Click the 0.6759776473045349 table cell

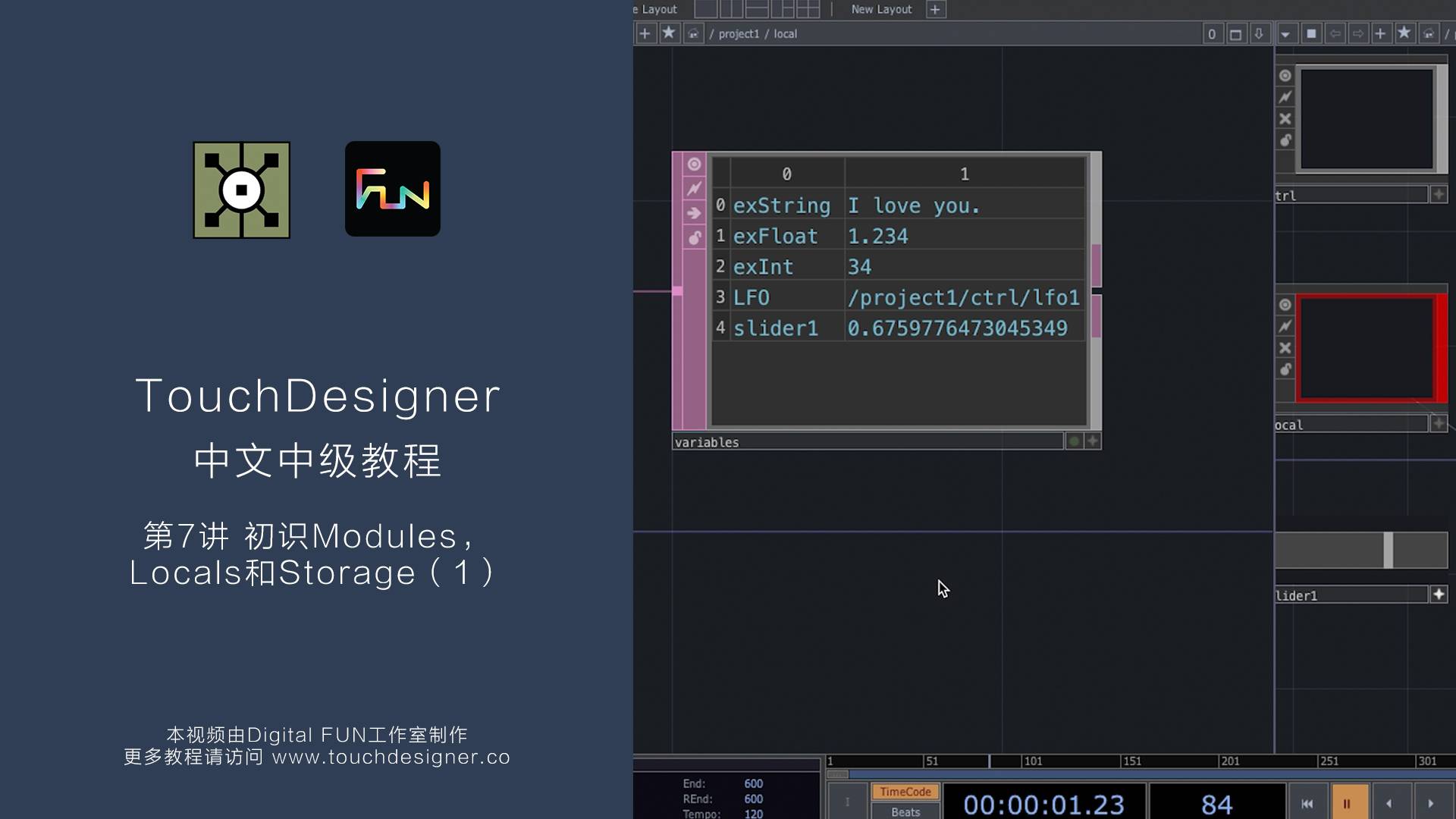pyautogui.click(x=964, y=328)
